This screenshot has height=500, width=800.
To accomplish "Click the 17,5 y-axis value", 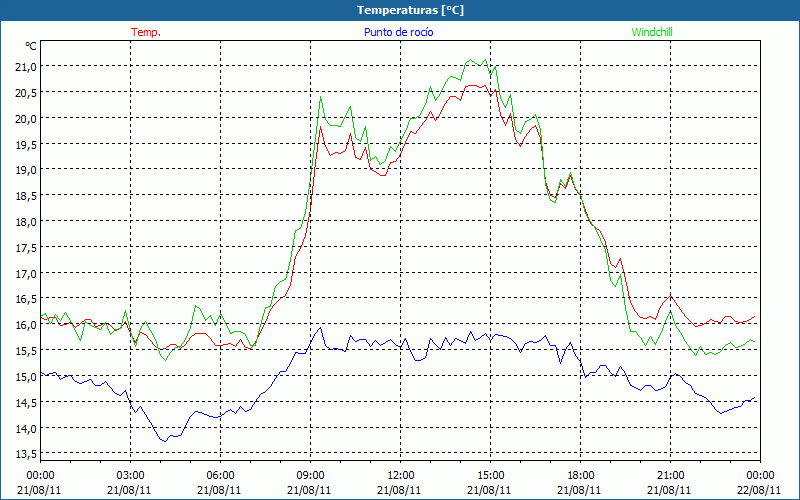I will (x=26, y=248).
